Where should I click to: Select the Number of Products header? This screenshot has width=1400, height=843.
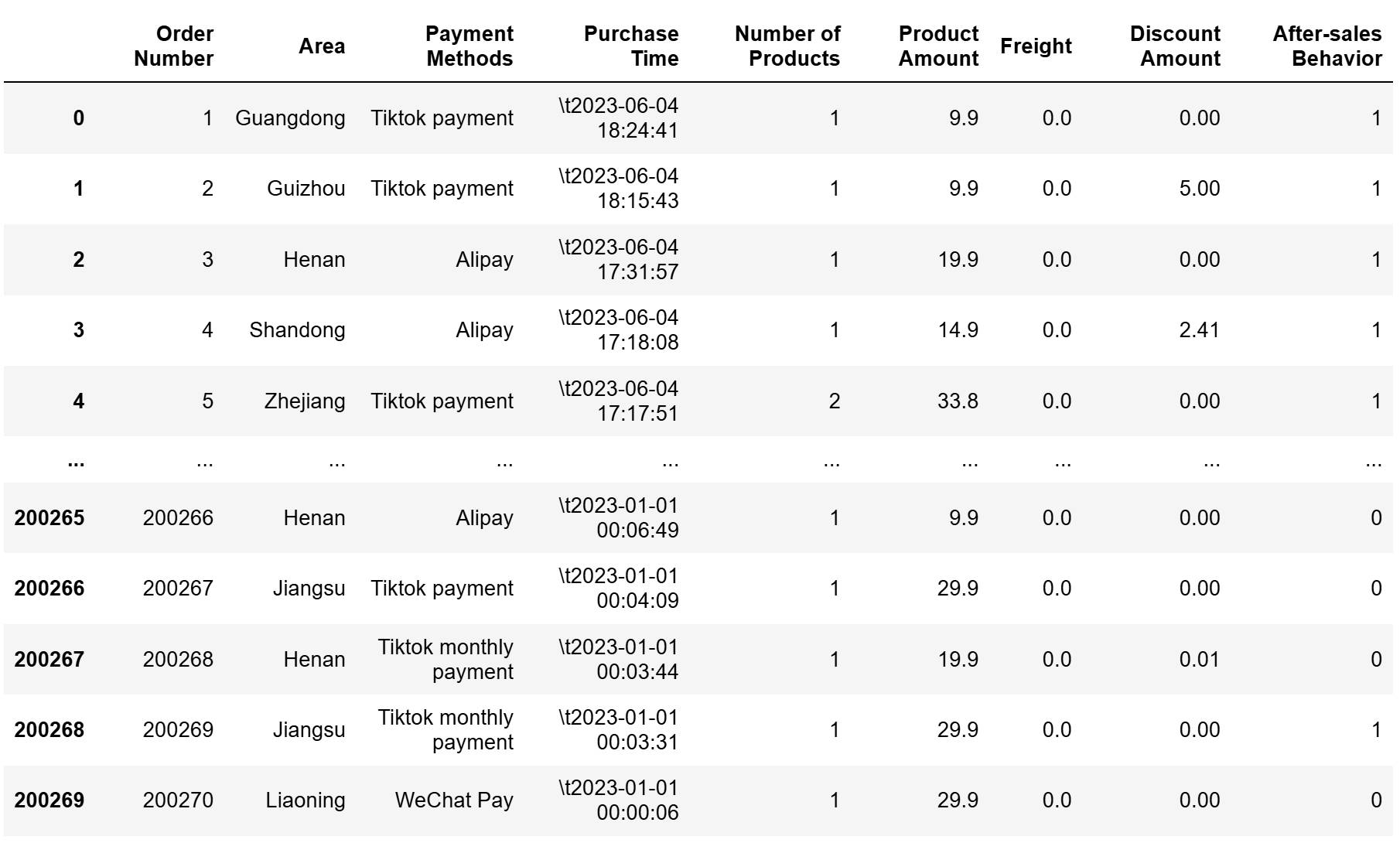coord(787,46)
